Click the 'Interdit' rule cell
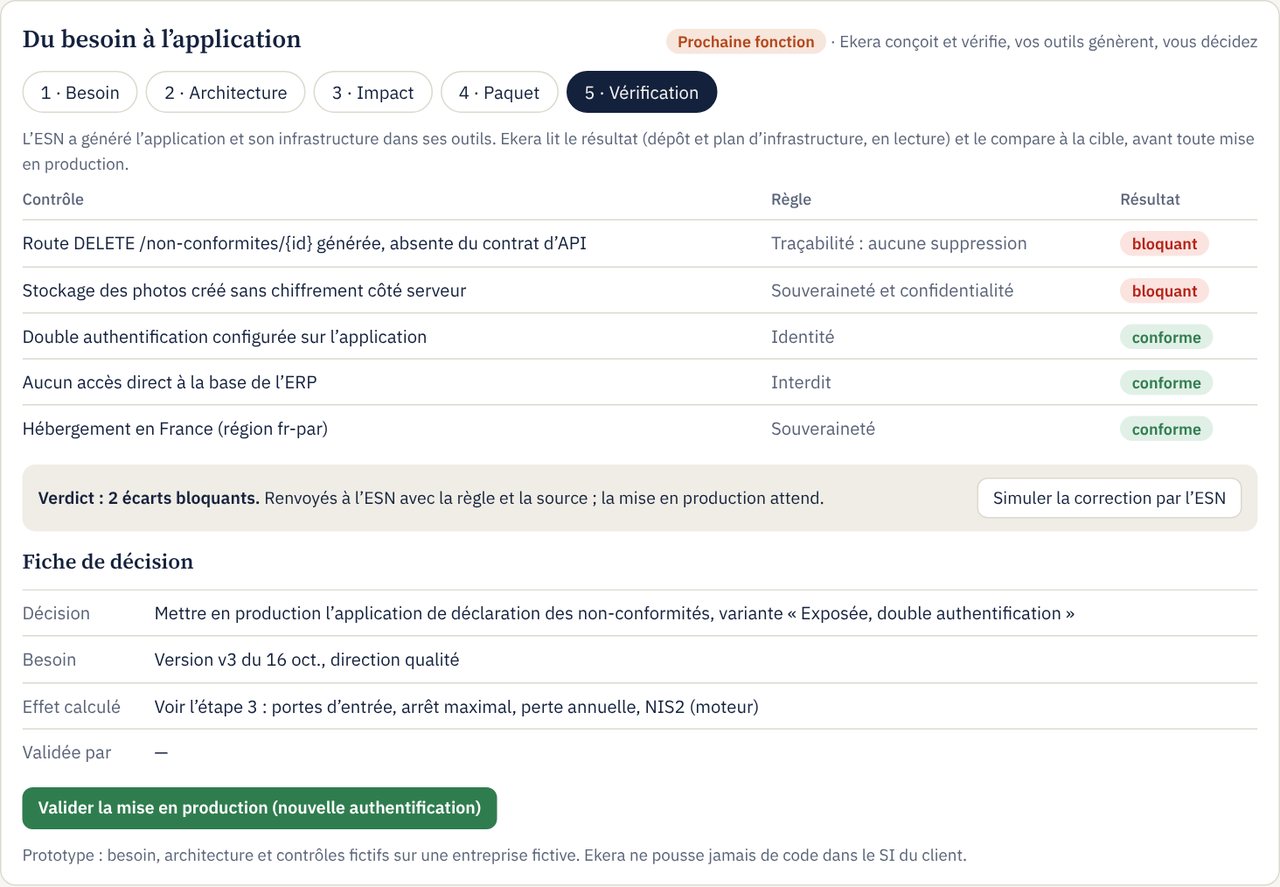 (801, 383)
